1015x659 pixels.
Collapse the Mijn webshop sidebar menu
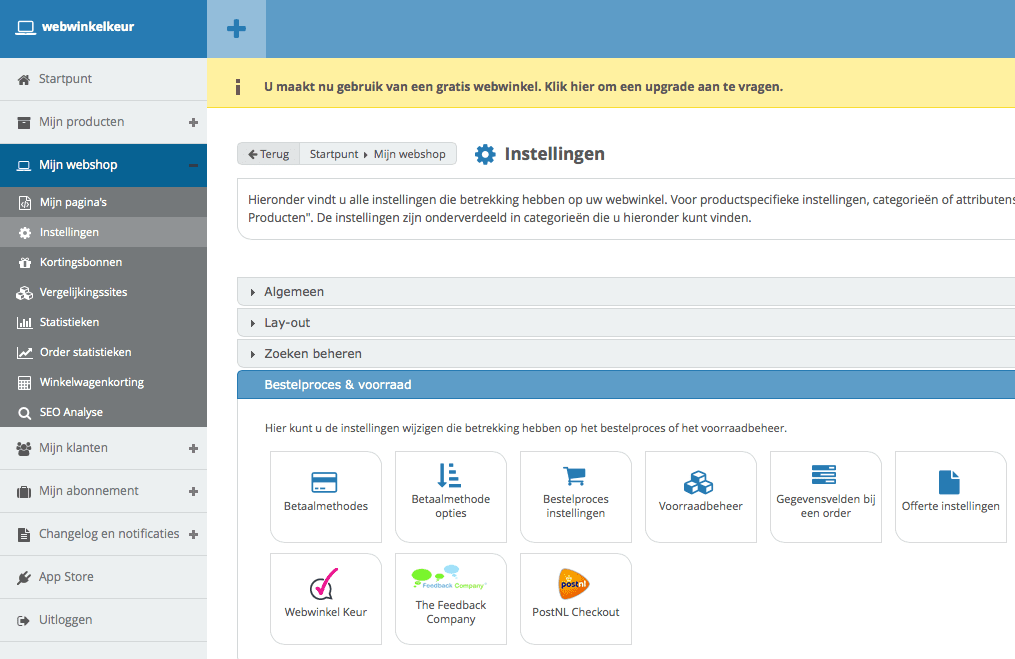193,165
